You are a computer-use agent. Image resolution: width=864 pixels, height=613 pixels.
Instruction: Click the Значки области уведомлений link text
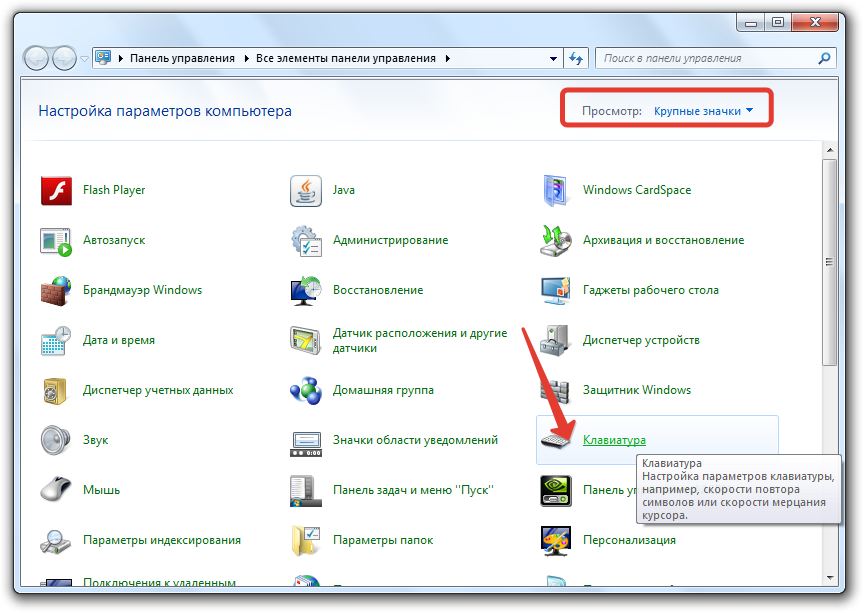coord(415,440)
